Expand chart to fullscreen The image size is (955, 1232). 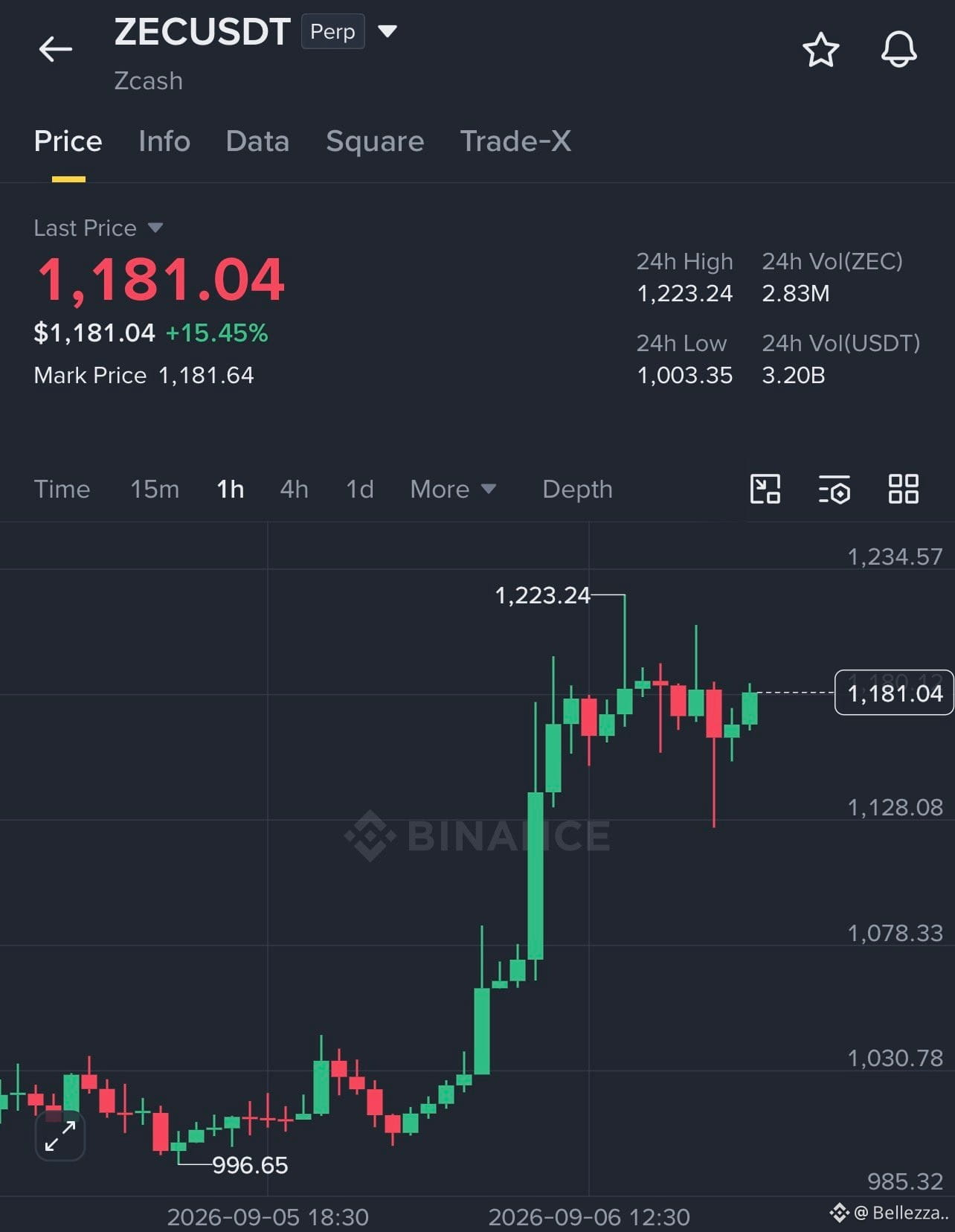pyautogui.click(x=60, y=1136)
